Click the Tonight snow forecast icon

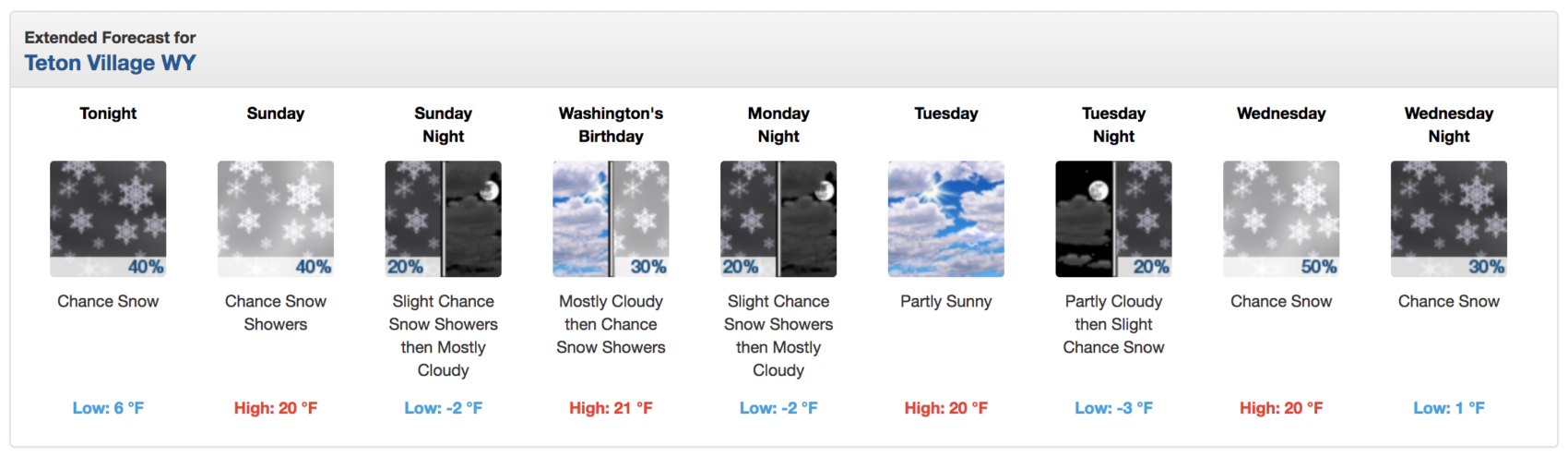(x=108, y=219)
